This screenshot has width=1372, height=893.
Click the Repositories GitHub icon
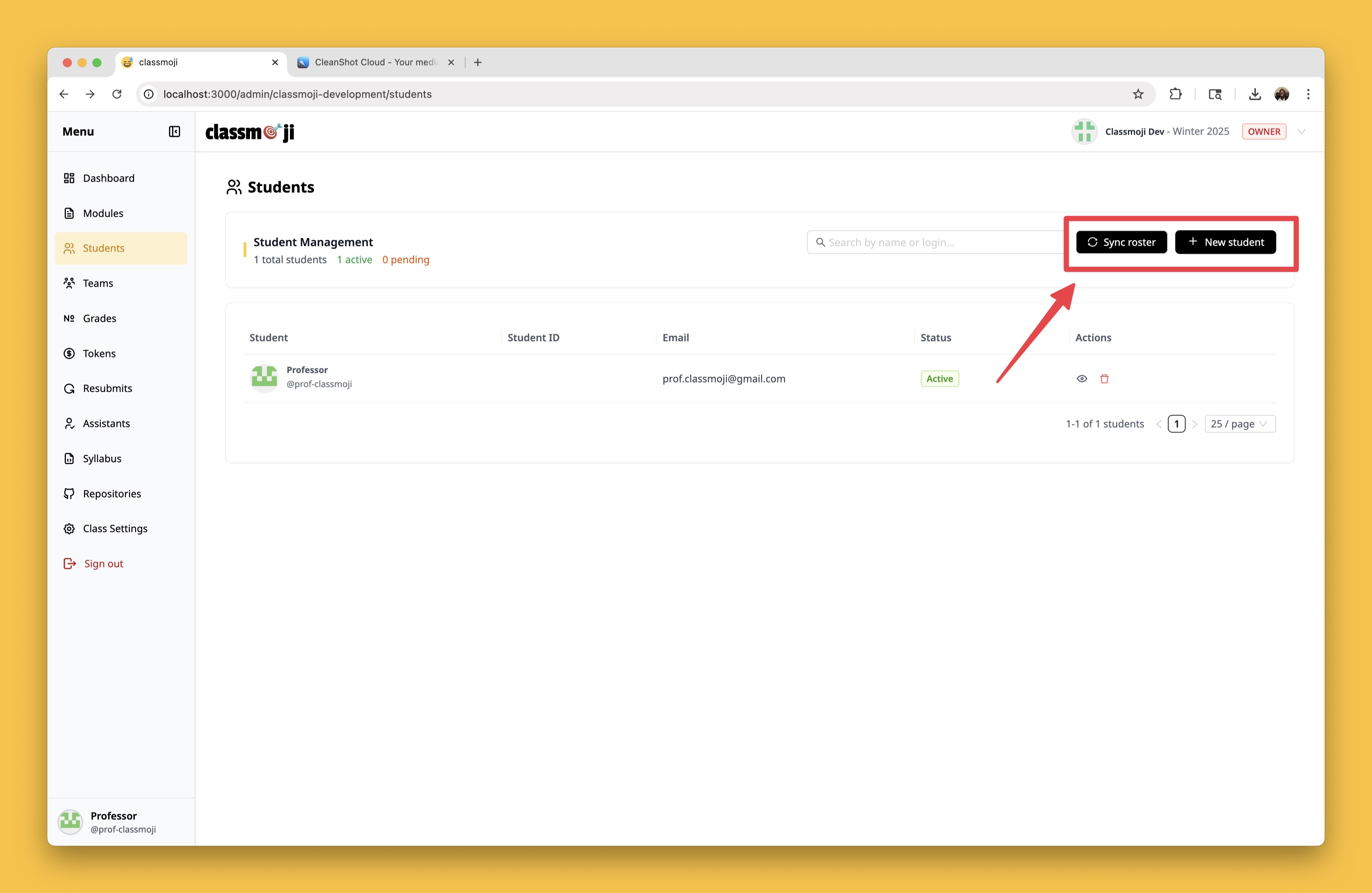(69, 493)
